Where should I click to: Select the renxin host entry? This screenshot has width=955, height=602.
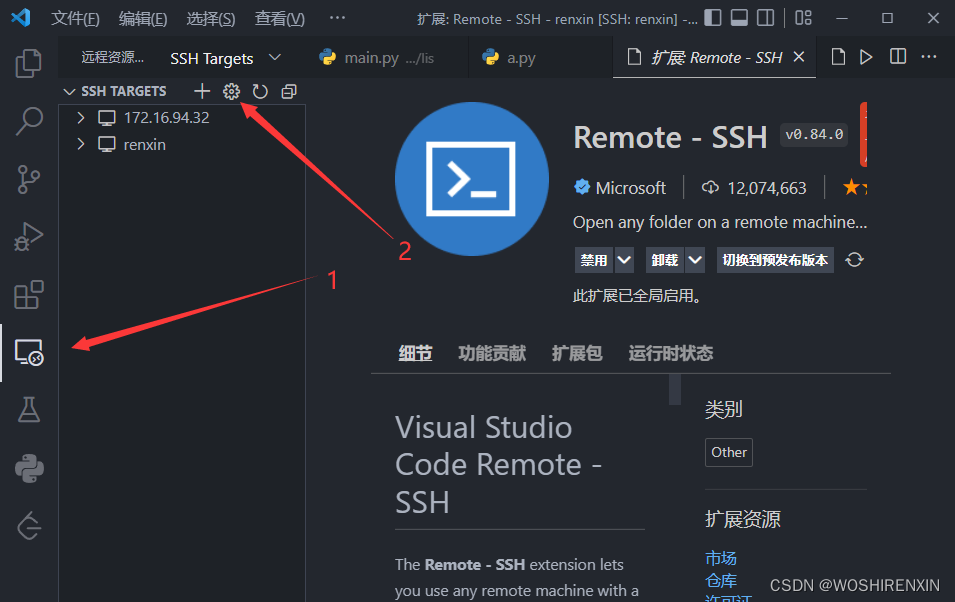tap(182, 144)
